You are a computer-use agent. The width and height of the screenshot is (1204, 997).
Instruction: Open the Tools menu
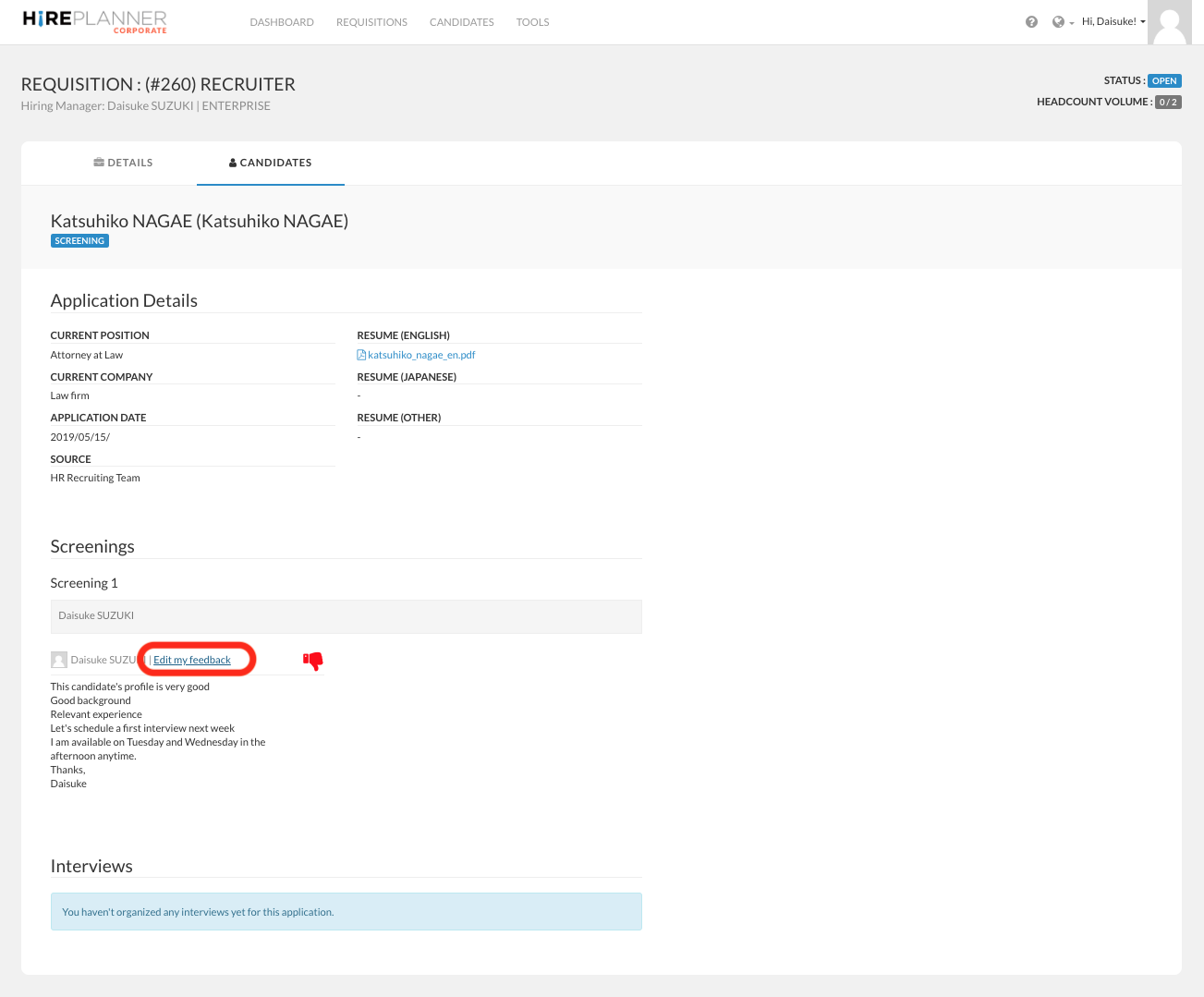coord(532,22)
